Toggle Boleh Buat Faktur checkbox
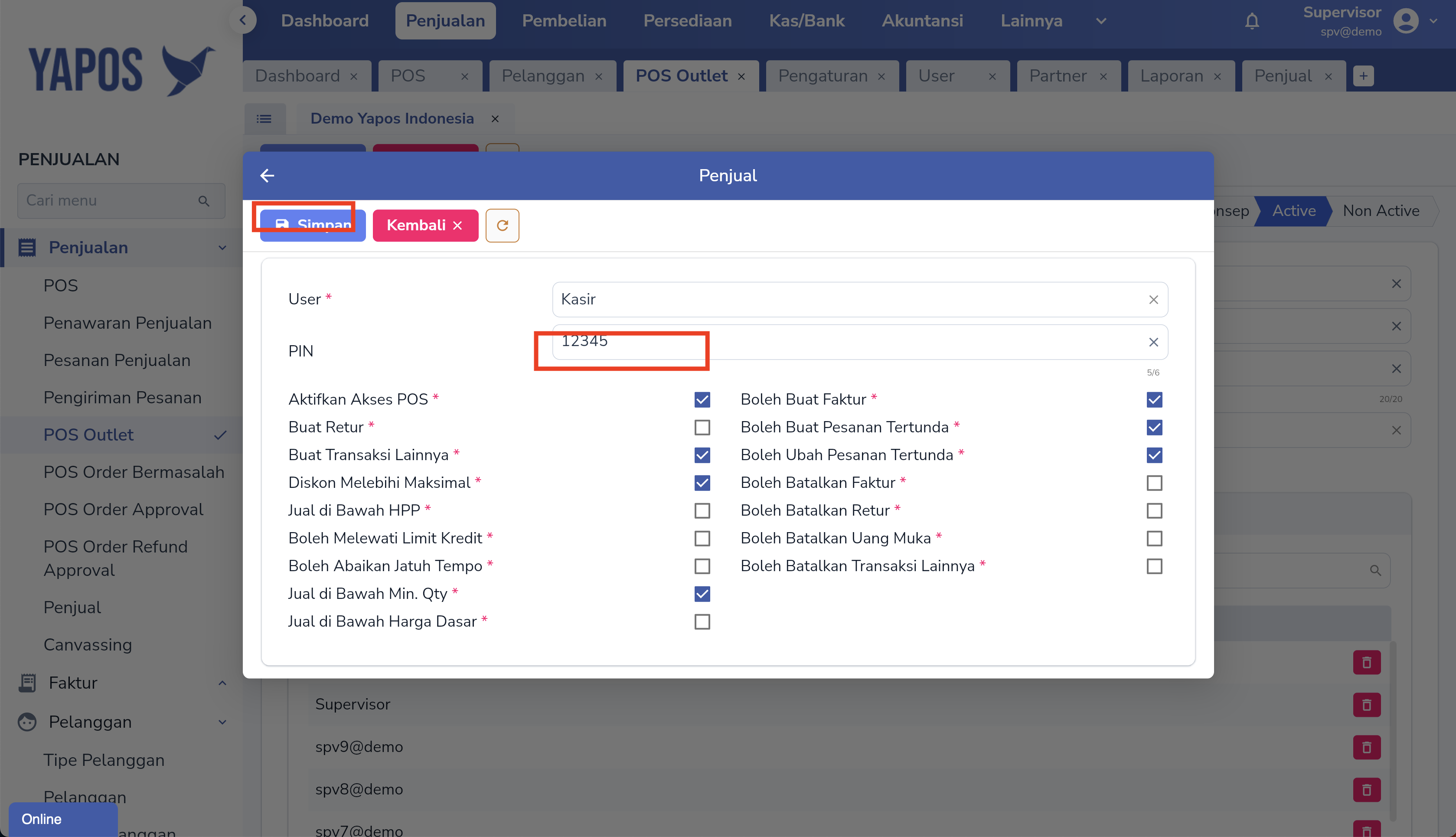This screenshot has width=1456, height=837. pos(1154,399)
